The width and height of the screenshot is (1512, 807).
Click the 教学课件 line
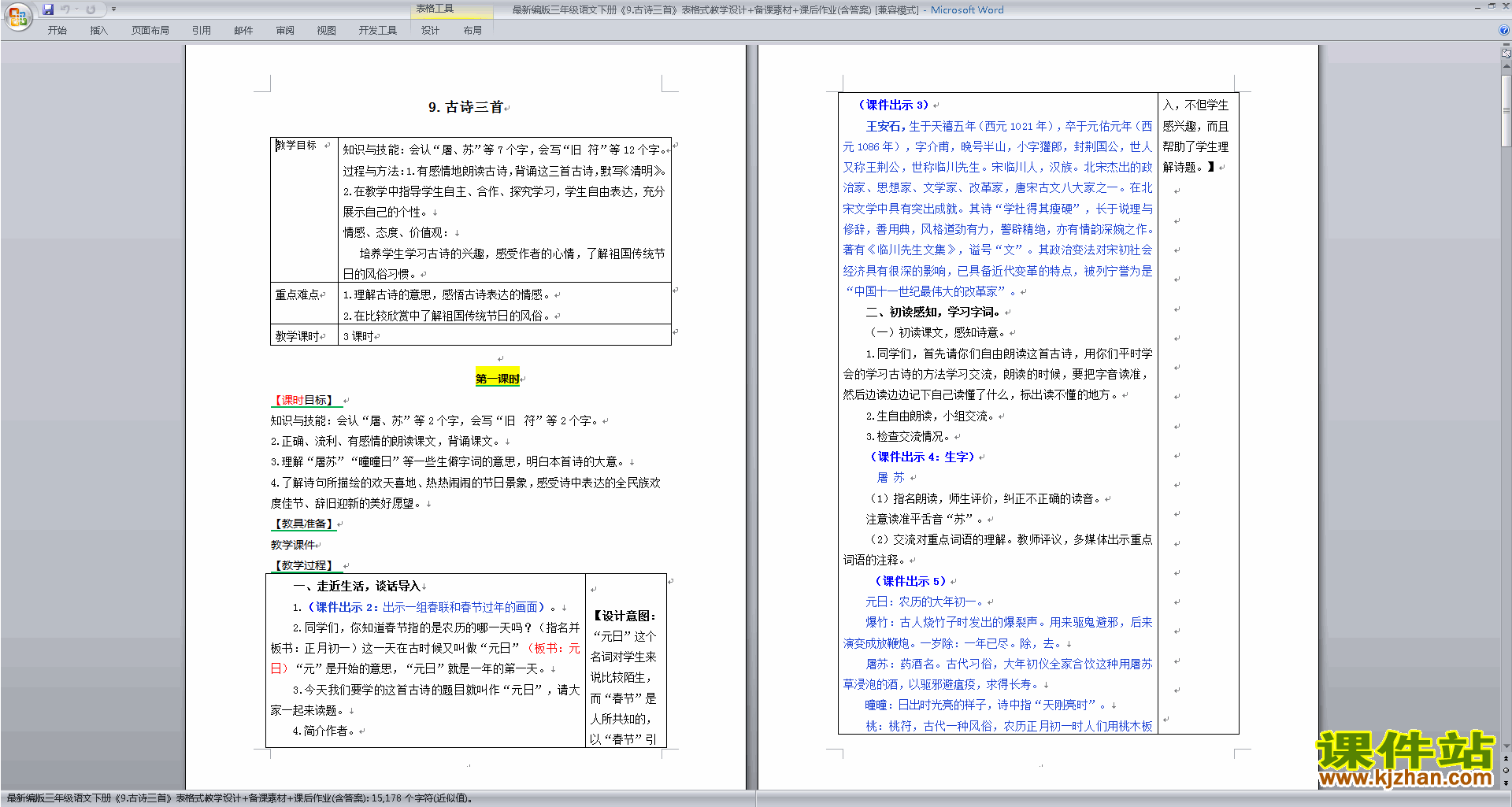[293, 545]
